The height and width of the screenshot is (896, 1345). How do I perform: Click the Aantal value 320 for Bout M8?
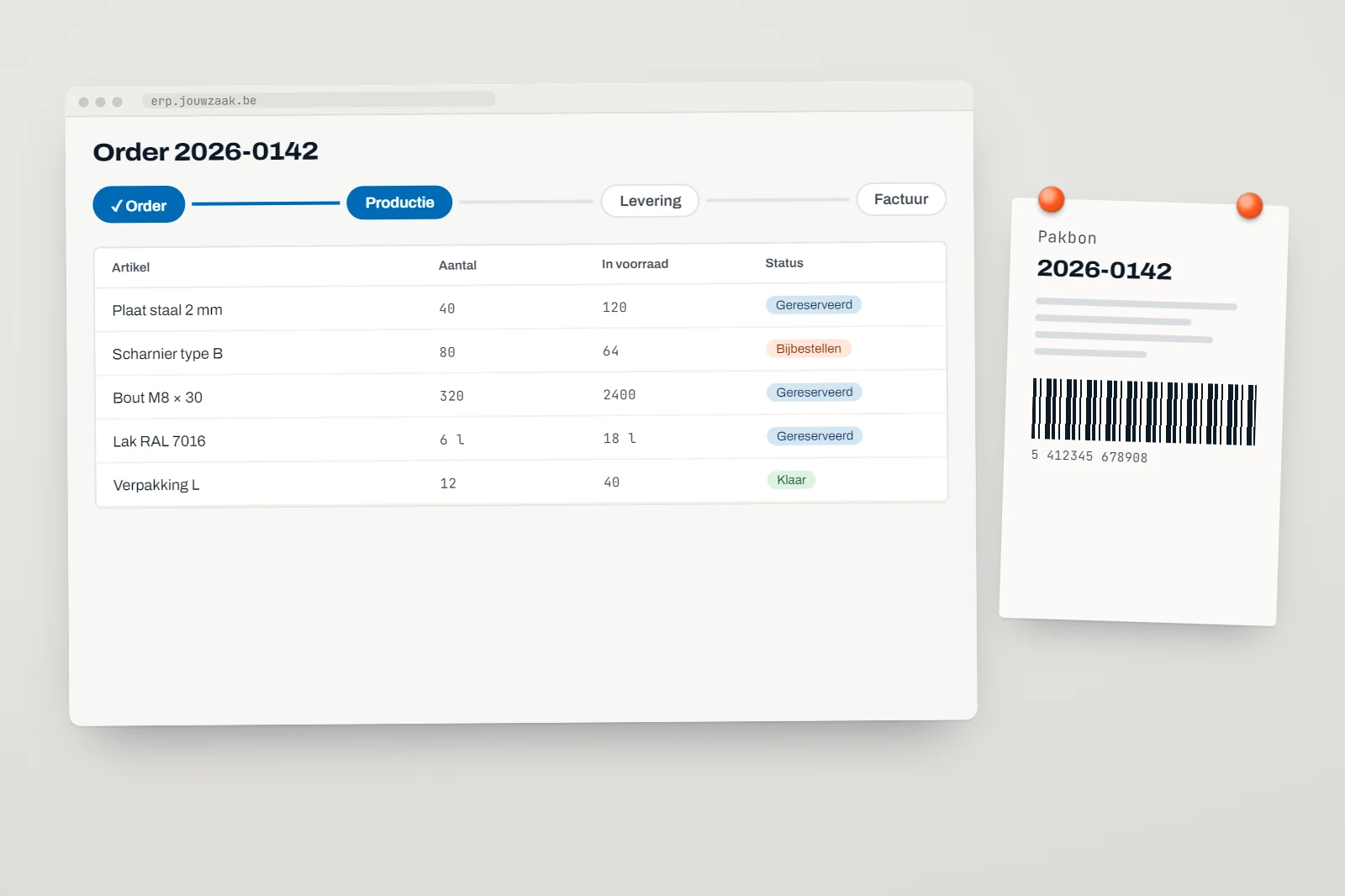pos(451,396)
